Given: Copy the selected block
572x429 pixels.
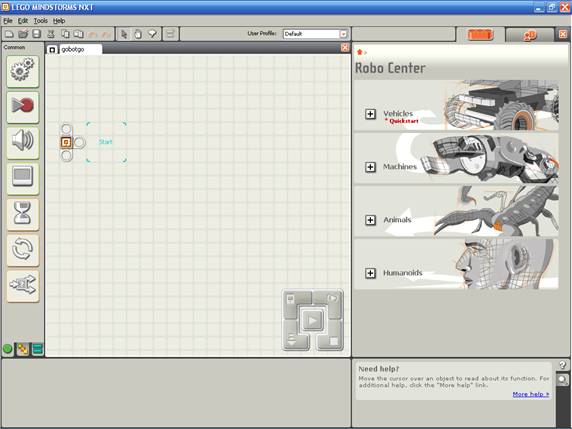Looking at the screenshot, I should 65,34.
